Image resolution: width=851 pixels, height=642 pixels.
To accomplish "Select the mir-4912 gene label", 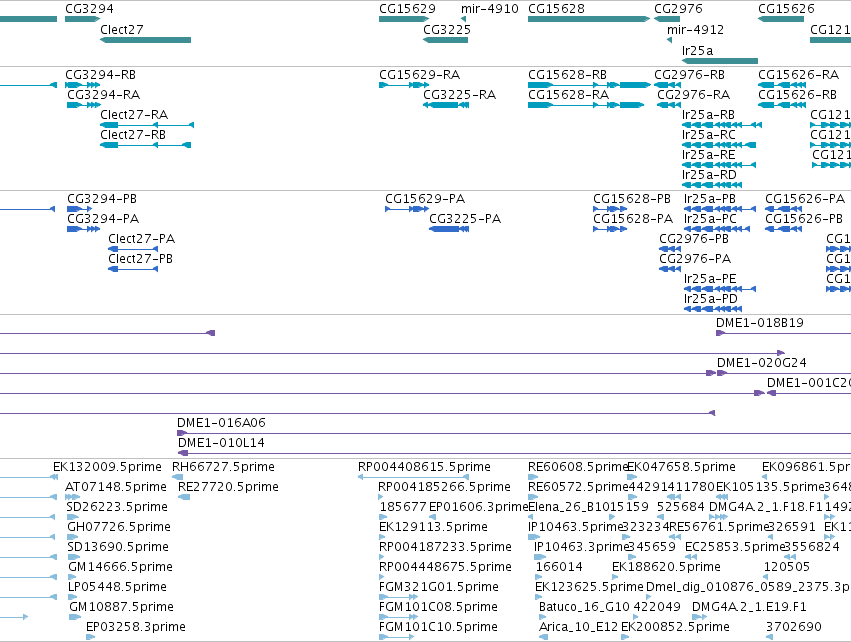I will (x=695, y=30).
